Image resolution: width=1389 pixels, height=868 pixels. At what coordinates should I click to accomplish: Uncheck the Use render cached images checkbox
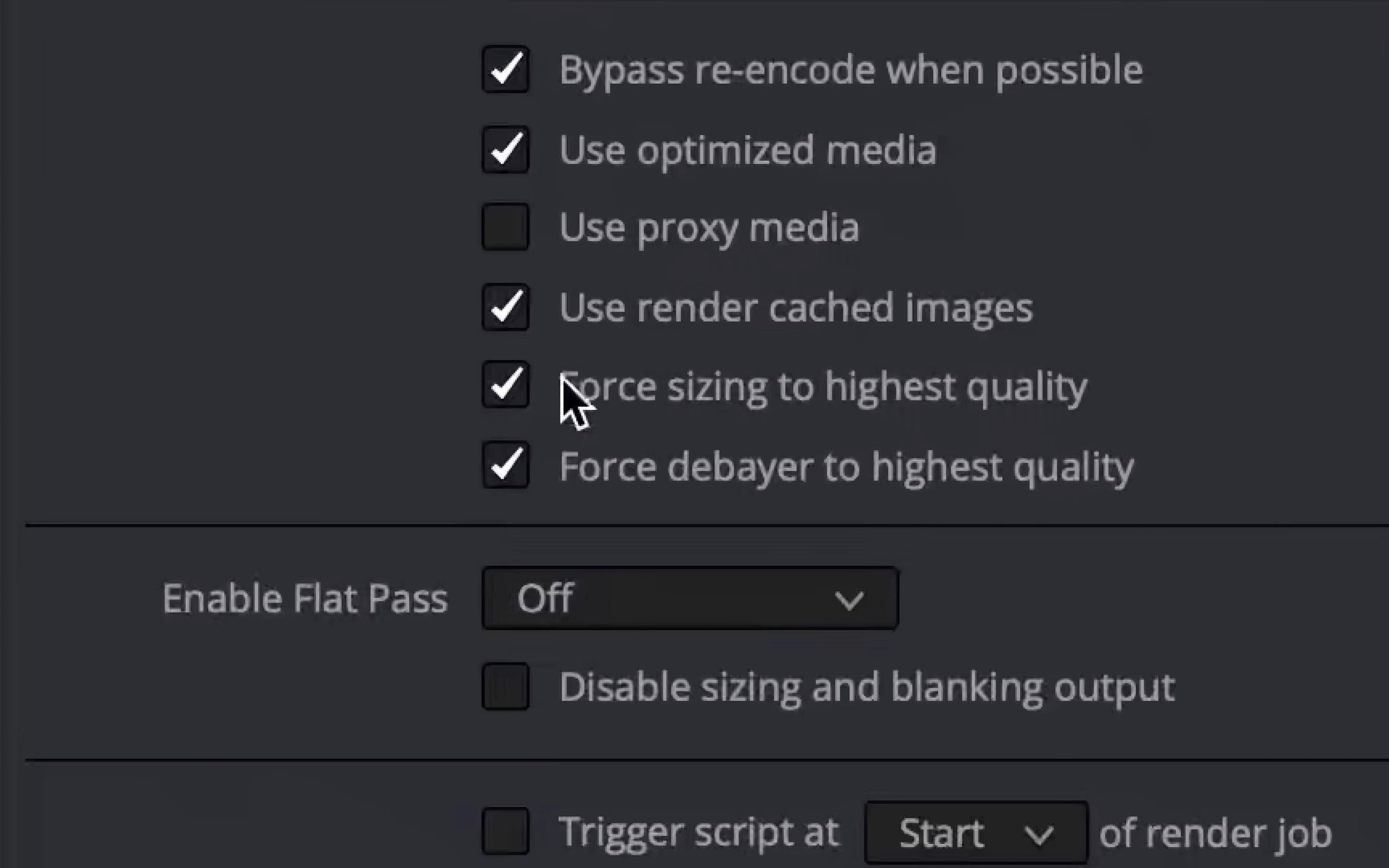pos(505,307)
